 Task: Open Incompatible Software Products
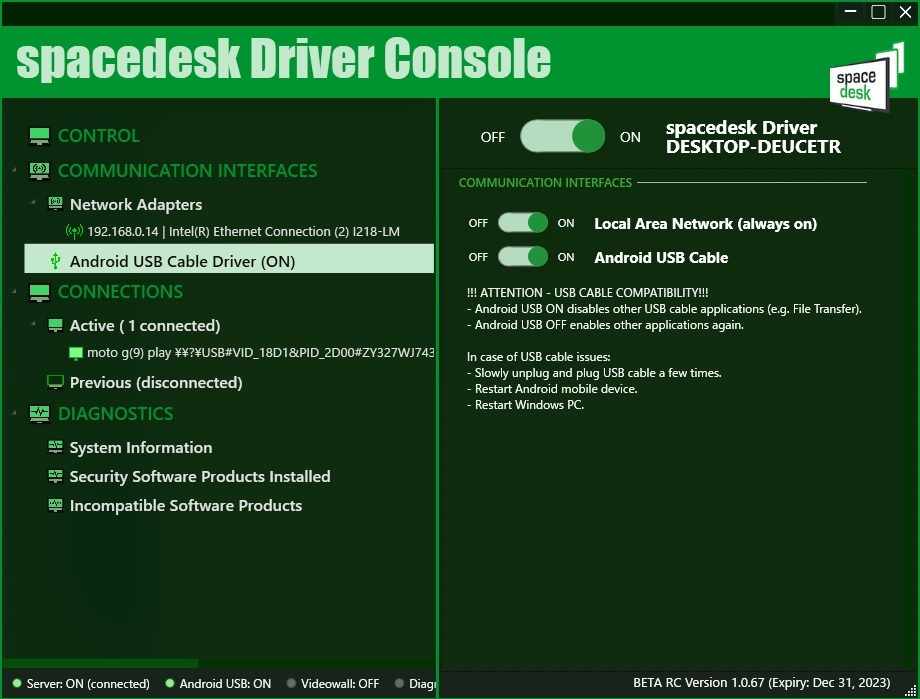pyautogui.click(x=186, y=506)
